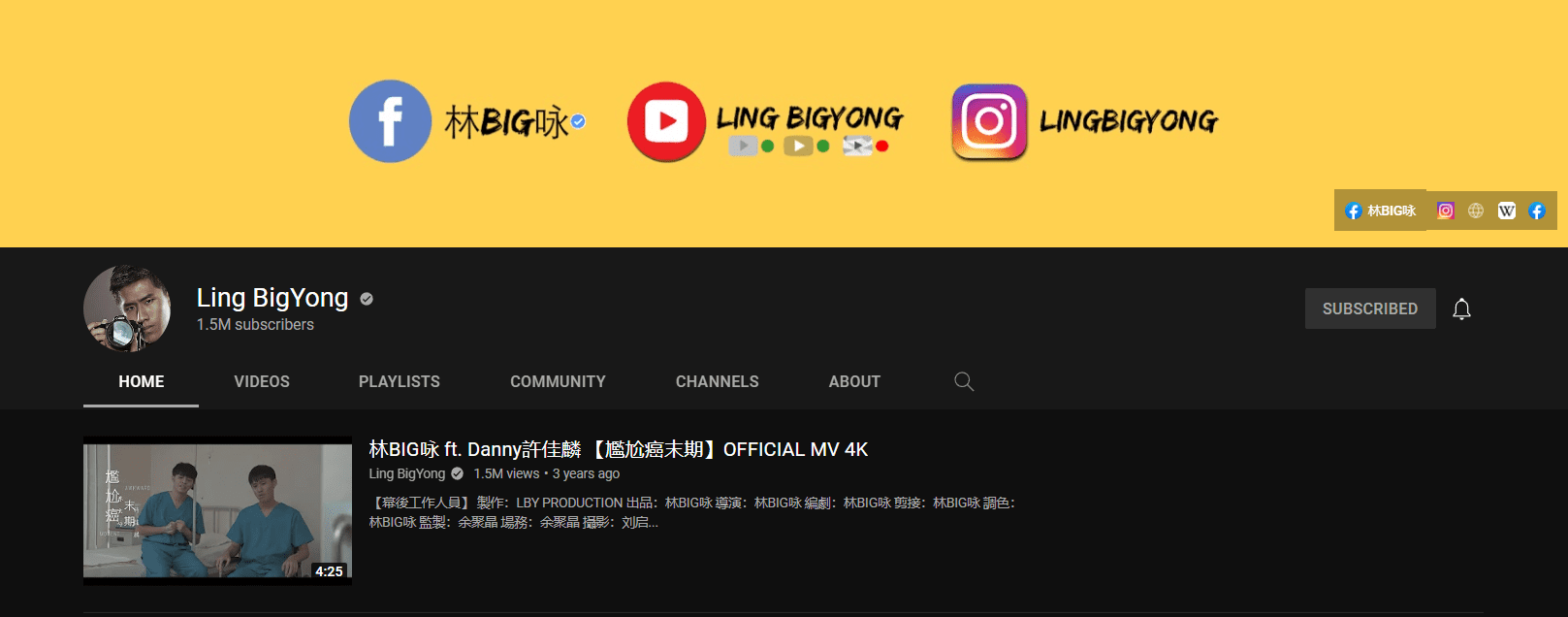Click the verified checkmark beside the channel name
The image size is (1568, 617).
[367, 299]
